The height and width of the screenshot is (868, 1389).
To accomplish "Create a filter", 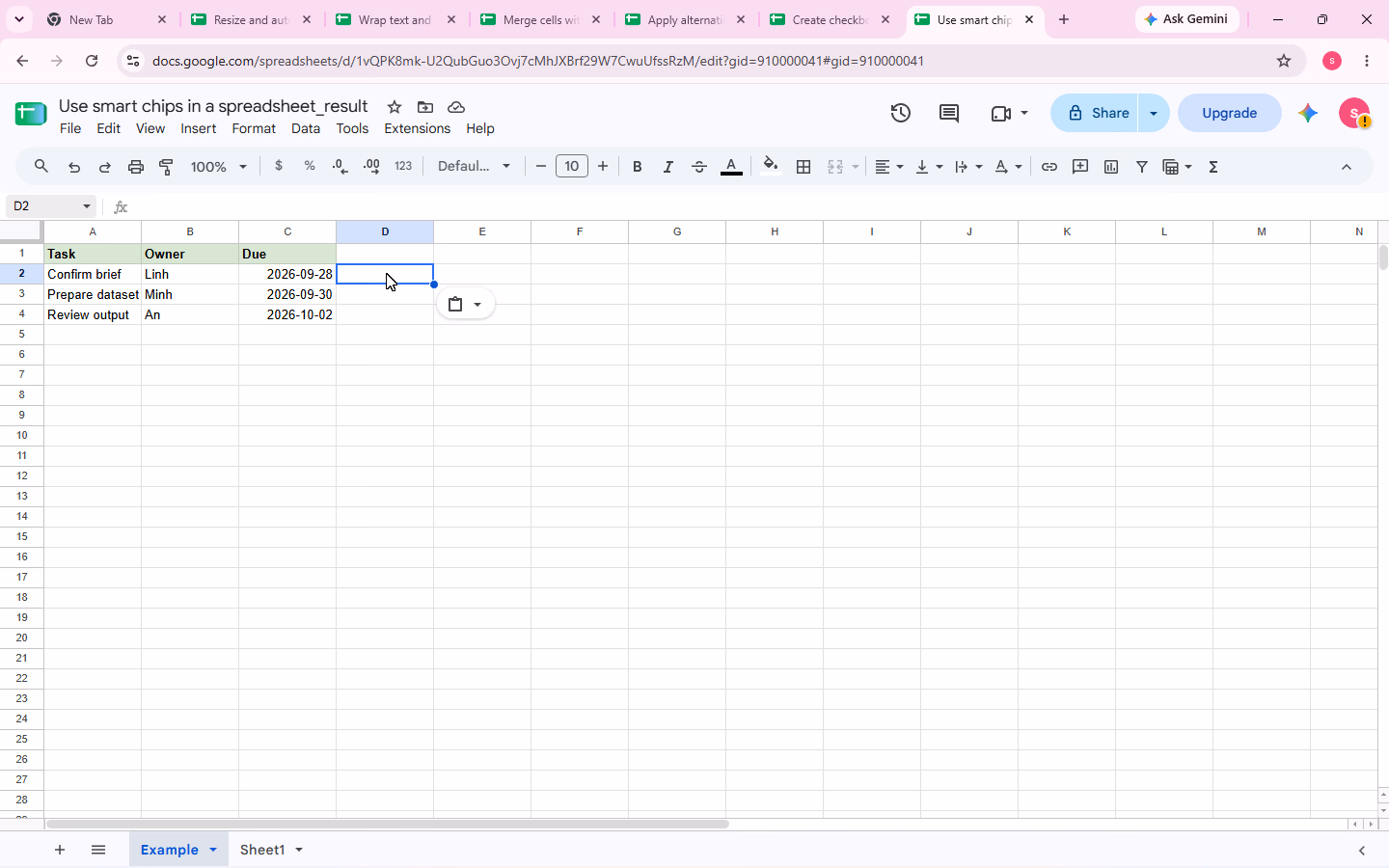I will tap(1142, 167).
